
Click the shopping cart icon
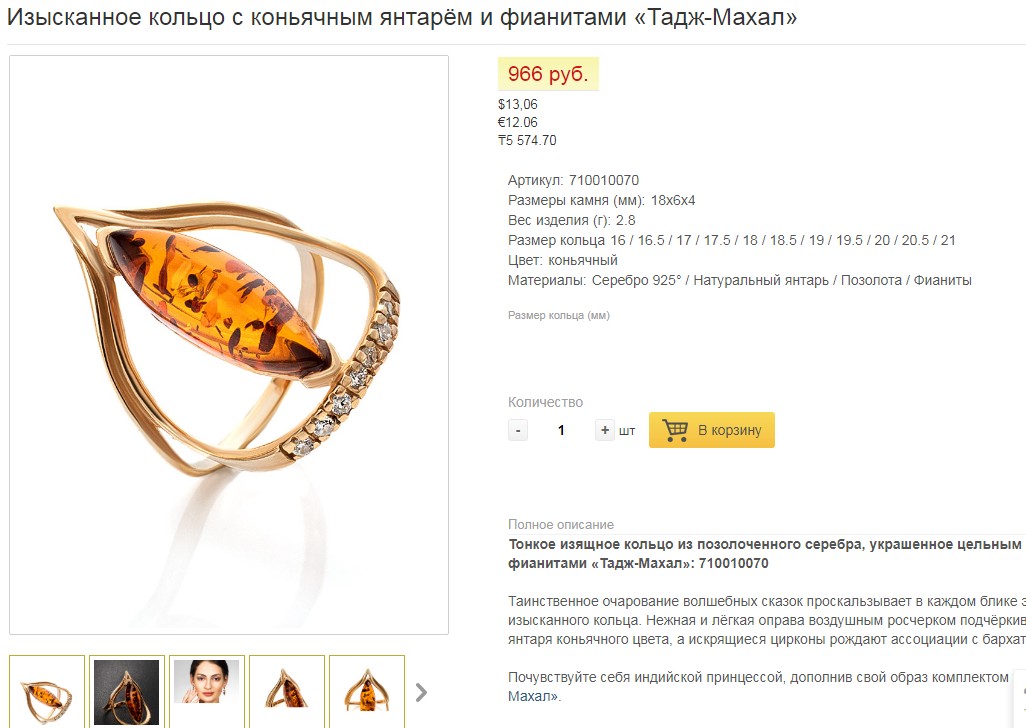675,430
